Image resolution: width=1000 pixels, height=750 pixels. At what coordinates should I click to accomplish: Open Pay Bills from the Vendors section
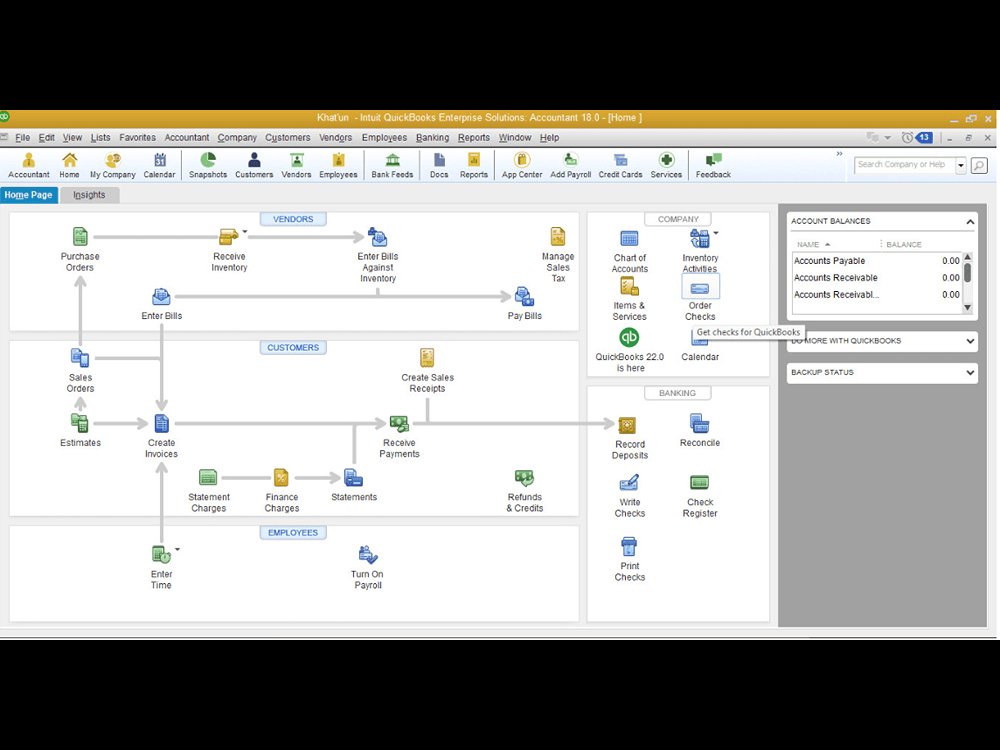(x=524, y=299)
